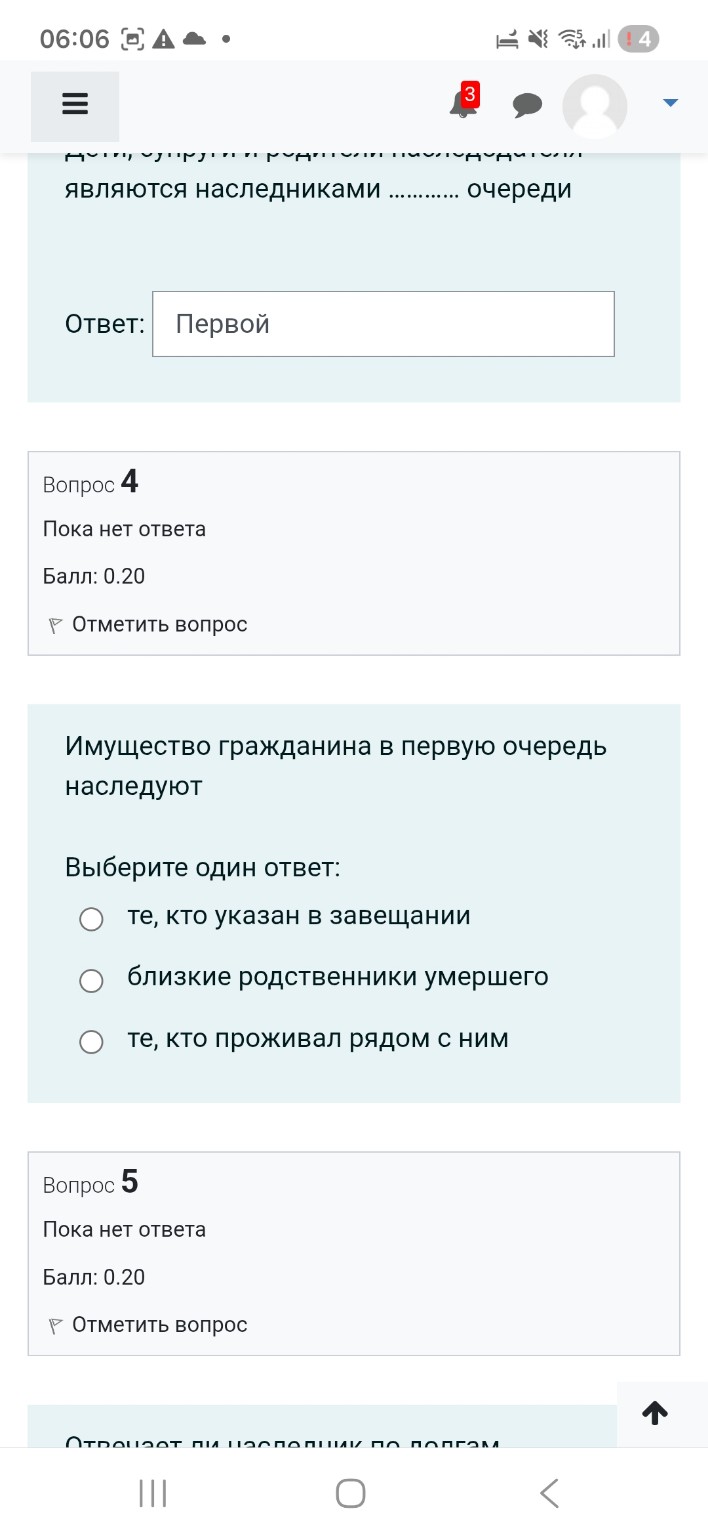Click the flag icon next to Отметить вопрос for Вопрос 4
Image resolution: width=708 pixels, height=1536 pixels.
point(55,624)
